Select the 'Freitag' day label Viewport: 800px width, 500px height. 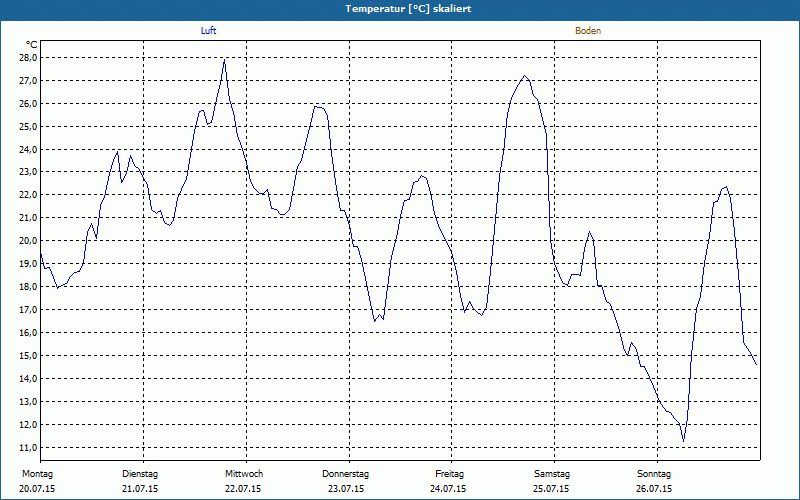coord(449,474)
